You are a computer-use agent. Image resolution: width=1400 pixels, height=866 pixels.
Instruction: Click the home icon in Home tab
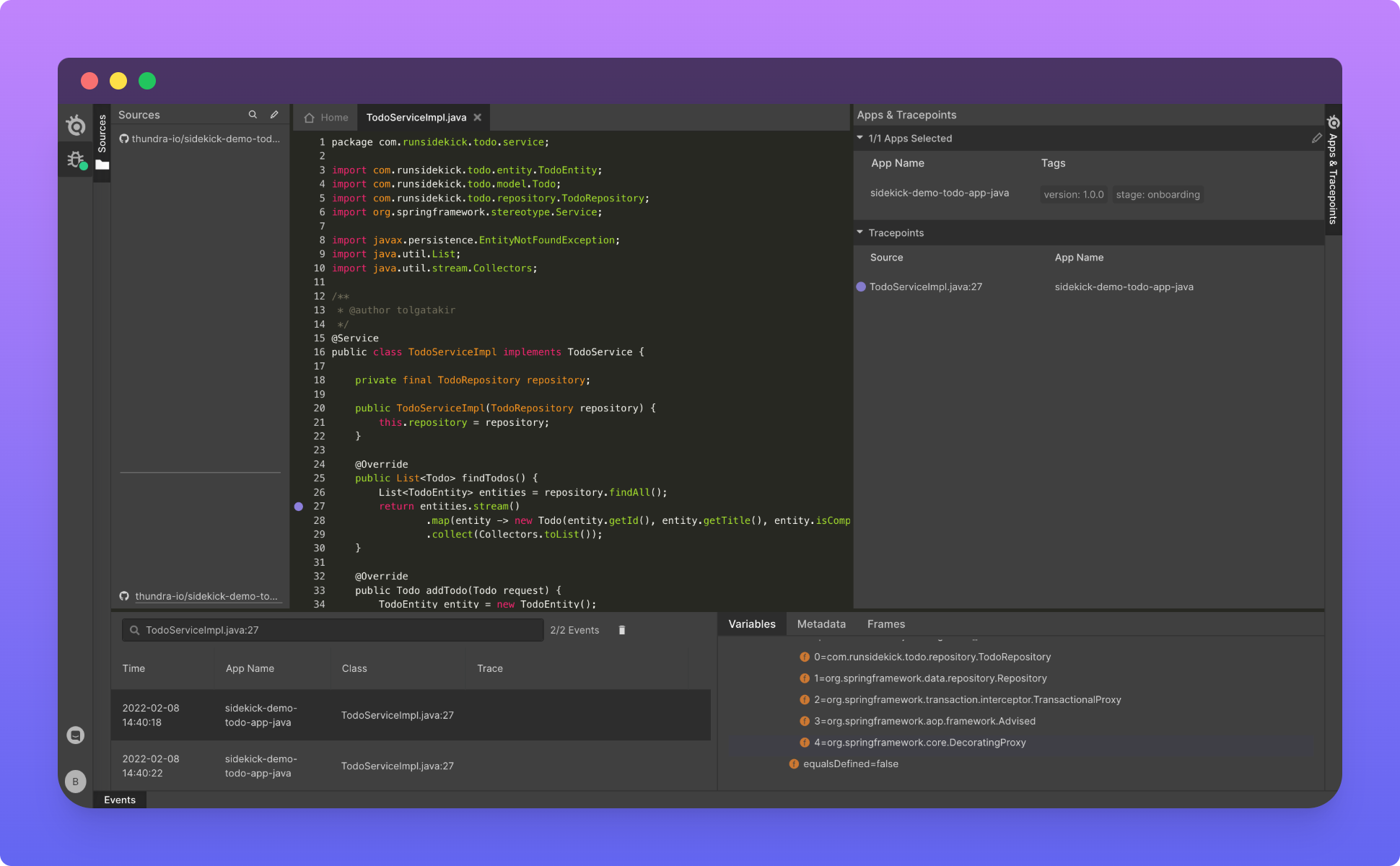pyautogui.click(x=309, y=118)
